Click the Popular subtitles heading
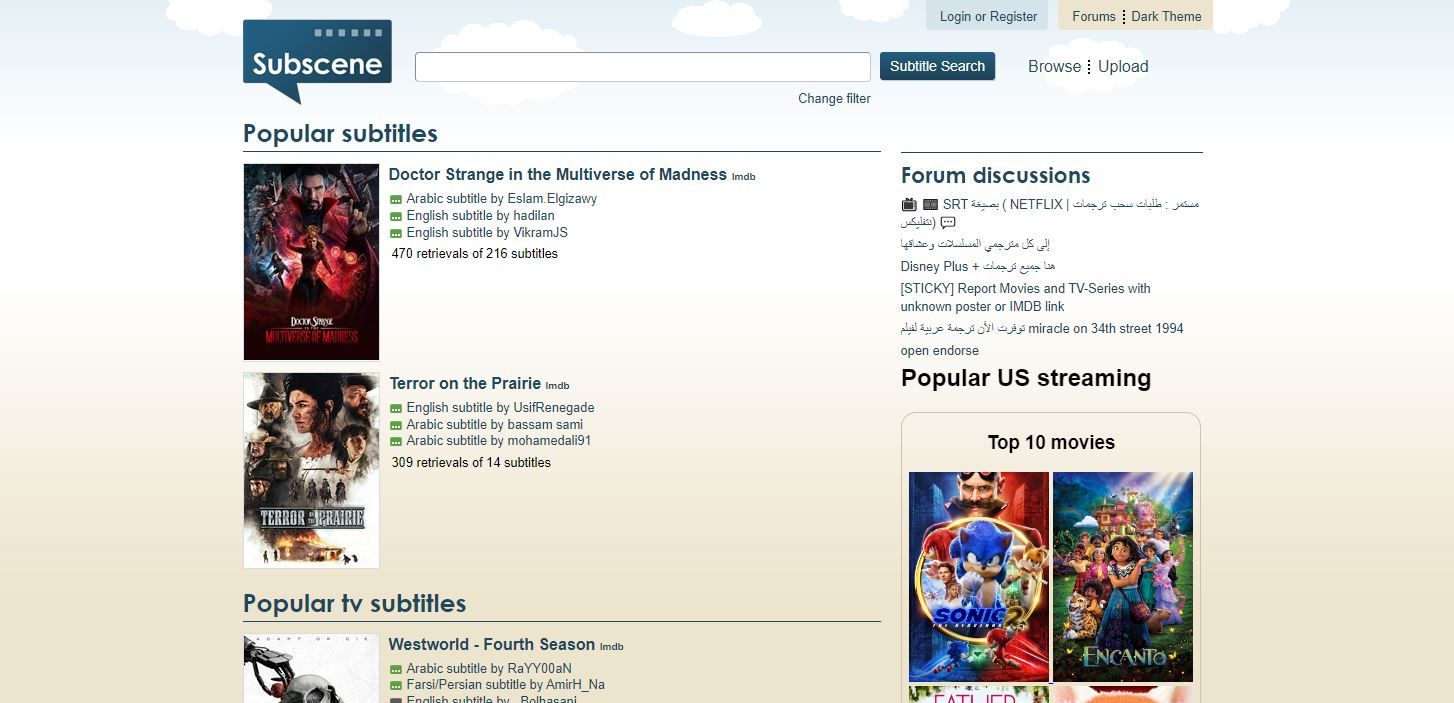Screen dimensions: 1454x703 [x=340, y=134]
